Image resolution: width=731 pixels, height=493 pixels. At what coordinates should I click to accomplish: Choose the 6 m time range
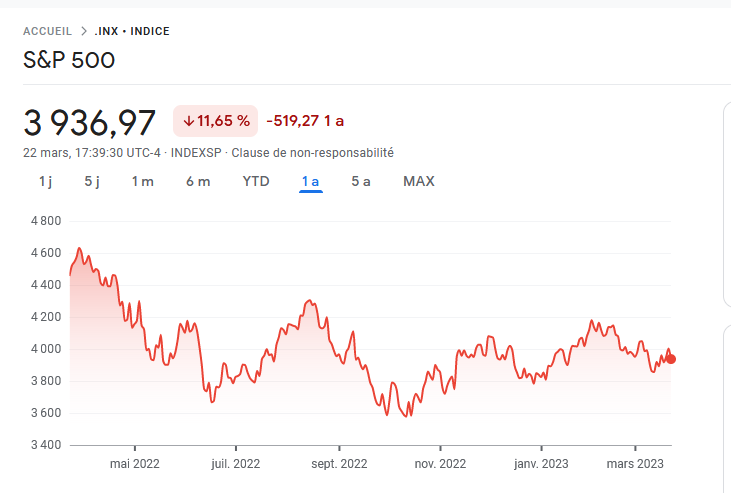pyautogui.click(x=198, y=181)
